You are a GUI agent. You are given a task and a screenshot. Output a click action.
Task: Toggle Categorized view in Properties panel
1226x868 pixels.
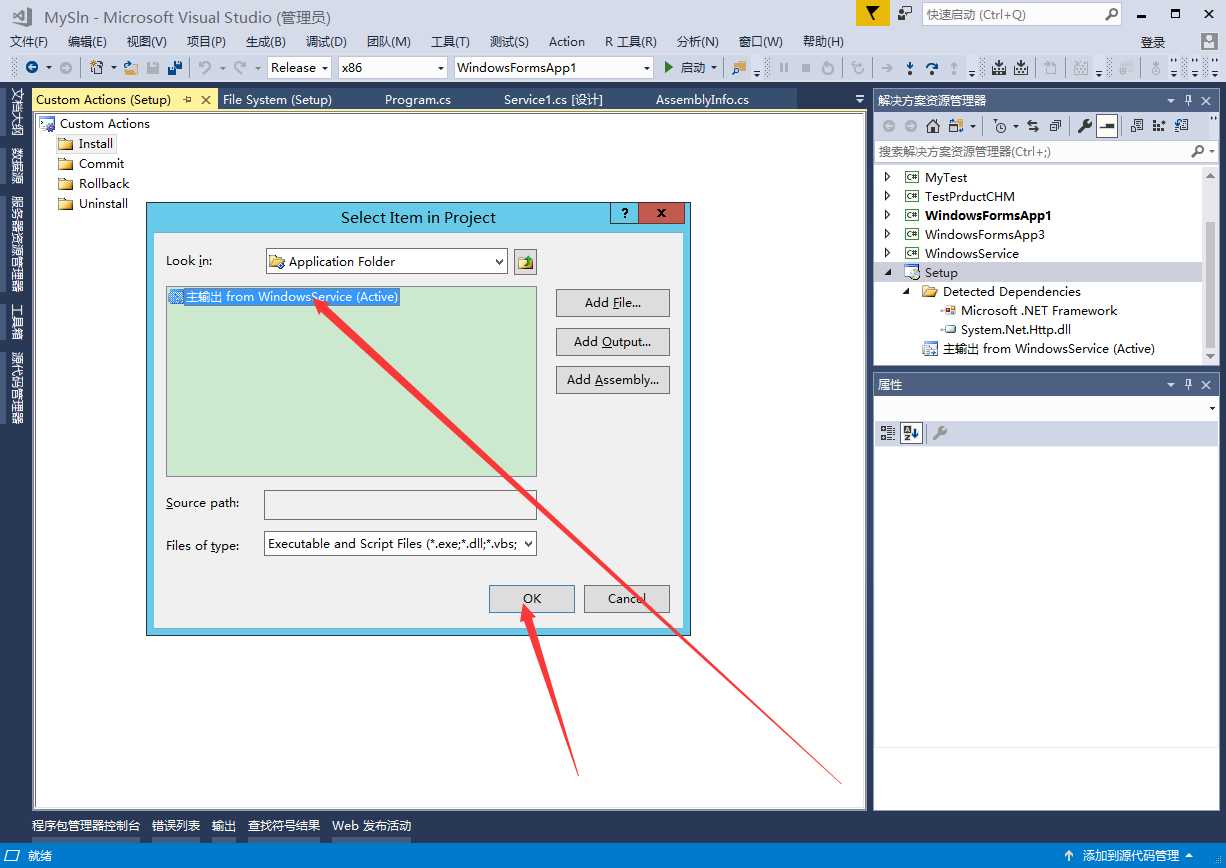coord(887,433)
